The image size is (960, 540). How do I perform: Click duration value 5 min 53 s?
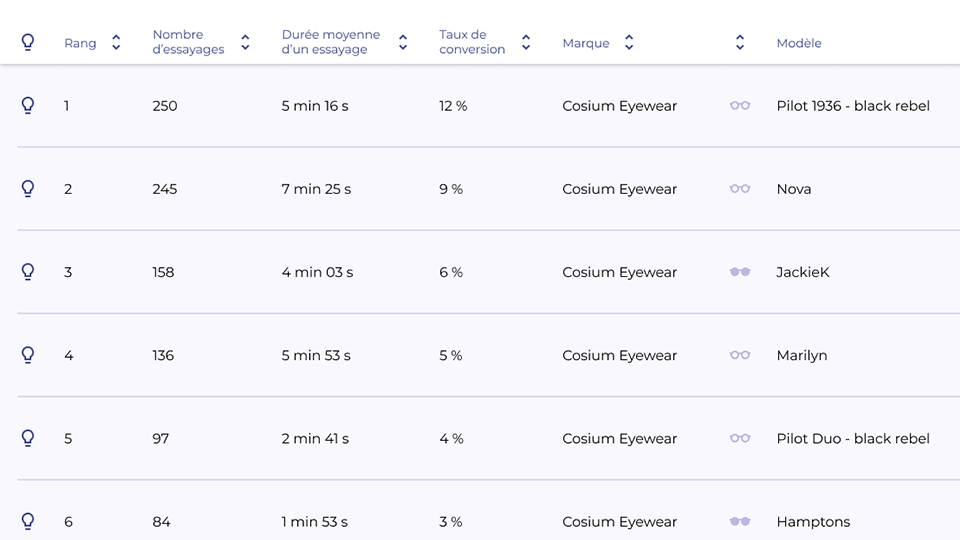tap(316, 356)
